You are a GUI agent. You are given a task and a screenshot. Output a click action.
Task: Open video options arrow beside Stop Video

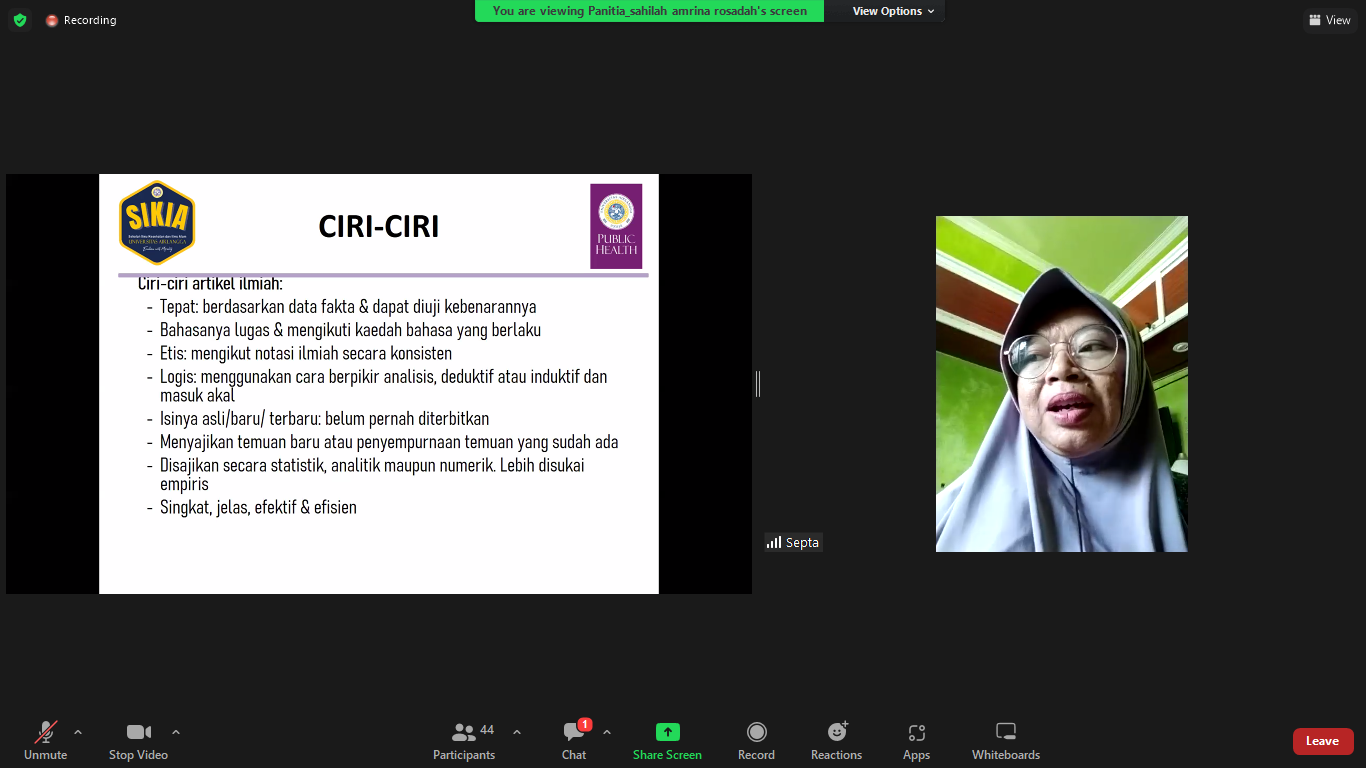click(x=176, y=732)
